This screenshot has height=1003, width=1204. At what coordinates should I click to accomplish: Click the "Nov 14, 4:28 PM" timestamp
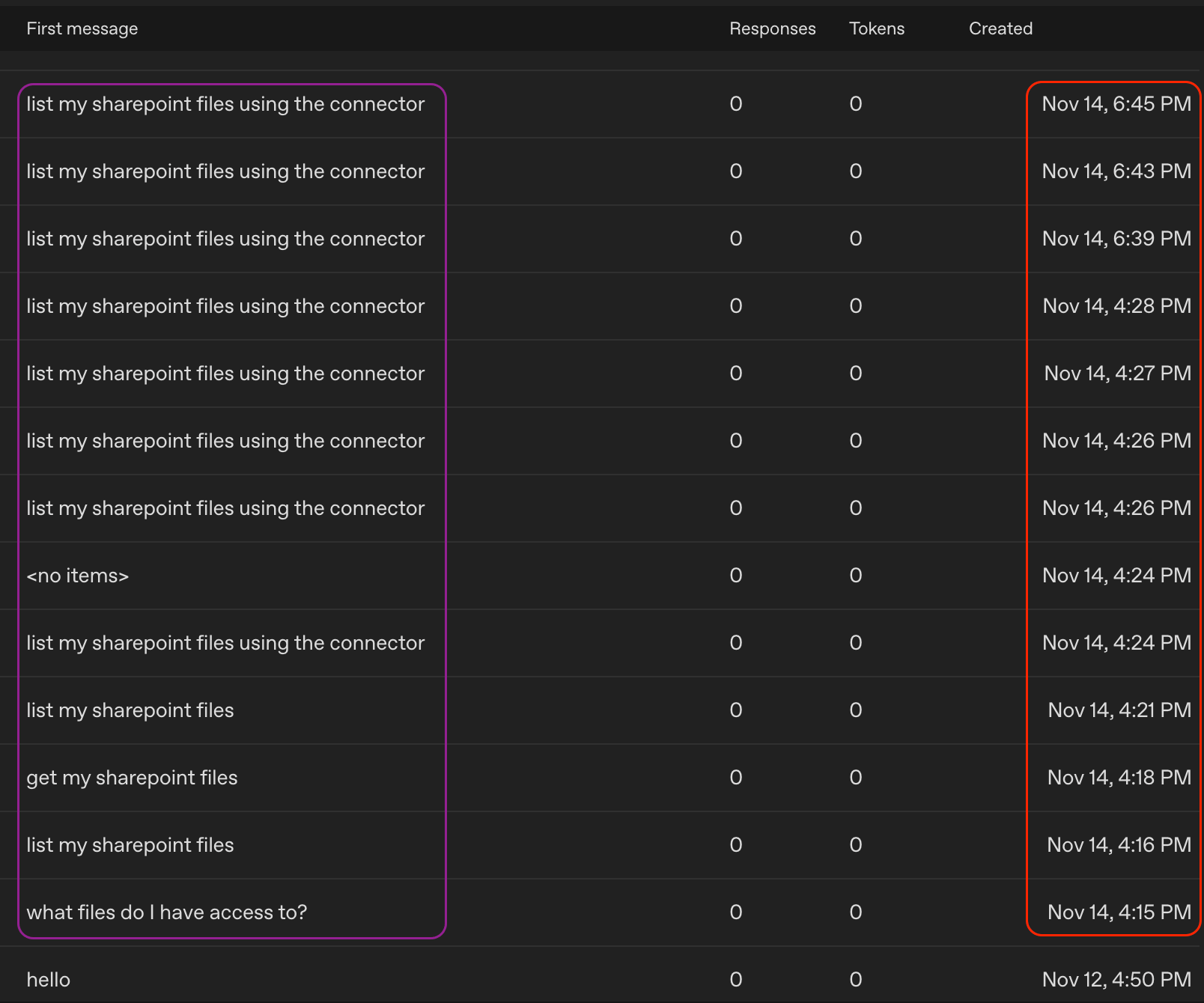click(x=1116, y=306)
